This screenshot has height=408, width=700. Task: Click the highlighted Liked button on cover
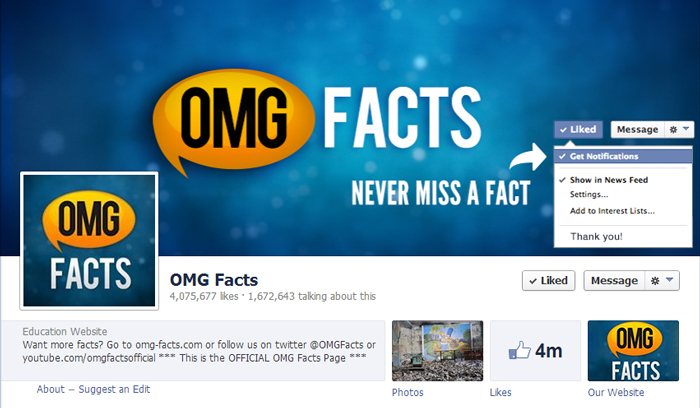(579, 129)
